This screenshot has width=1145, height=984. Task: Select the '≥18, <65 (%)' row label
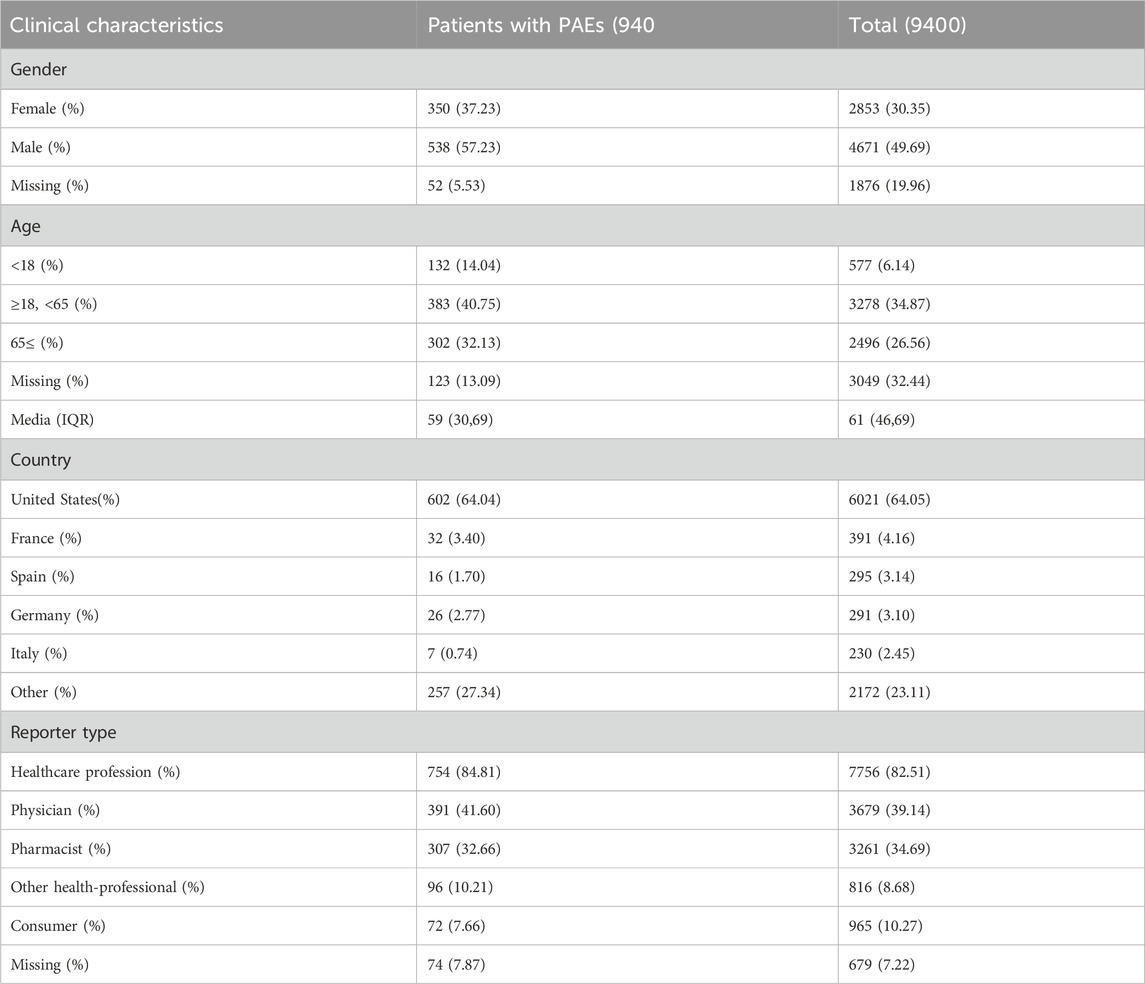click(53, 304)
